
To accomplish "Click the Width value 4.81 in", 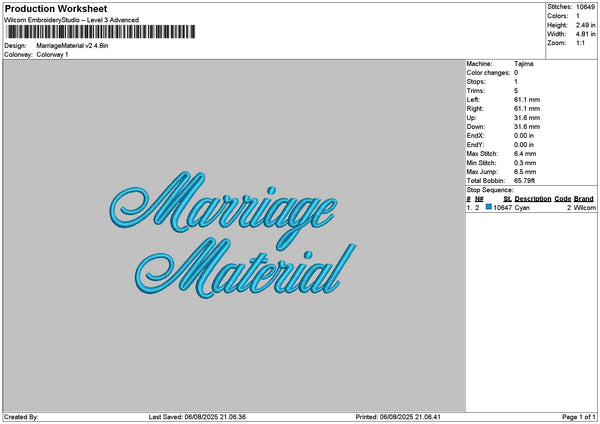I will click(585, 34).
